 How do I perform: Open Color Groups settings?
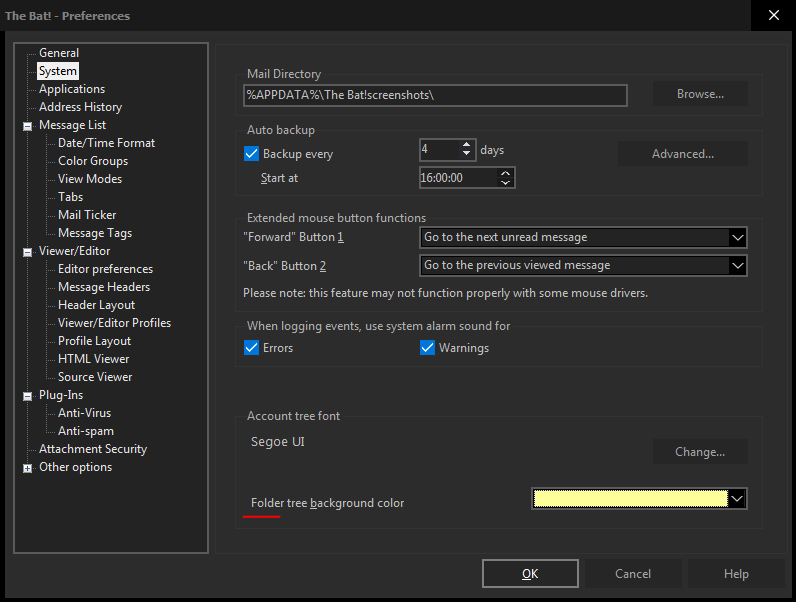pos(93,161)
